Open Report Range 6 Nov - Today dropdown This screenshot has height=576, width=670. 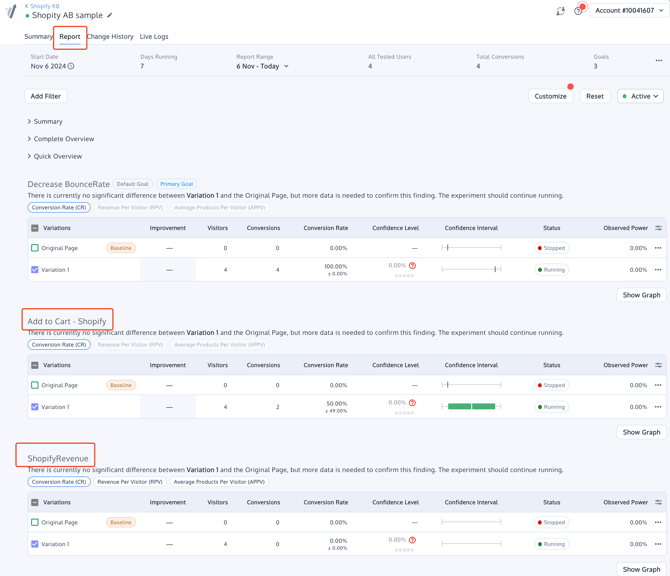[262, 66]
